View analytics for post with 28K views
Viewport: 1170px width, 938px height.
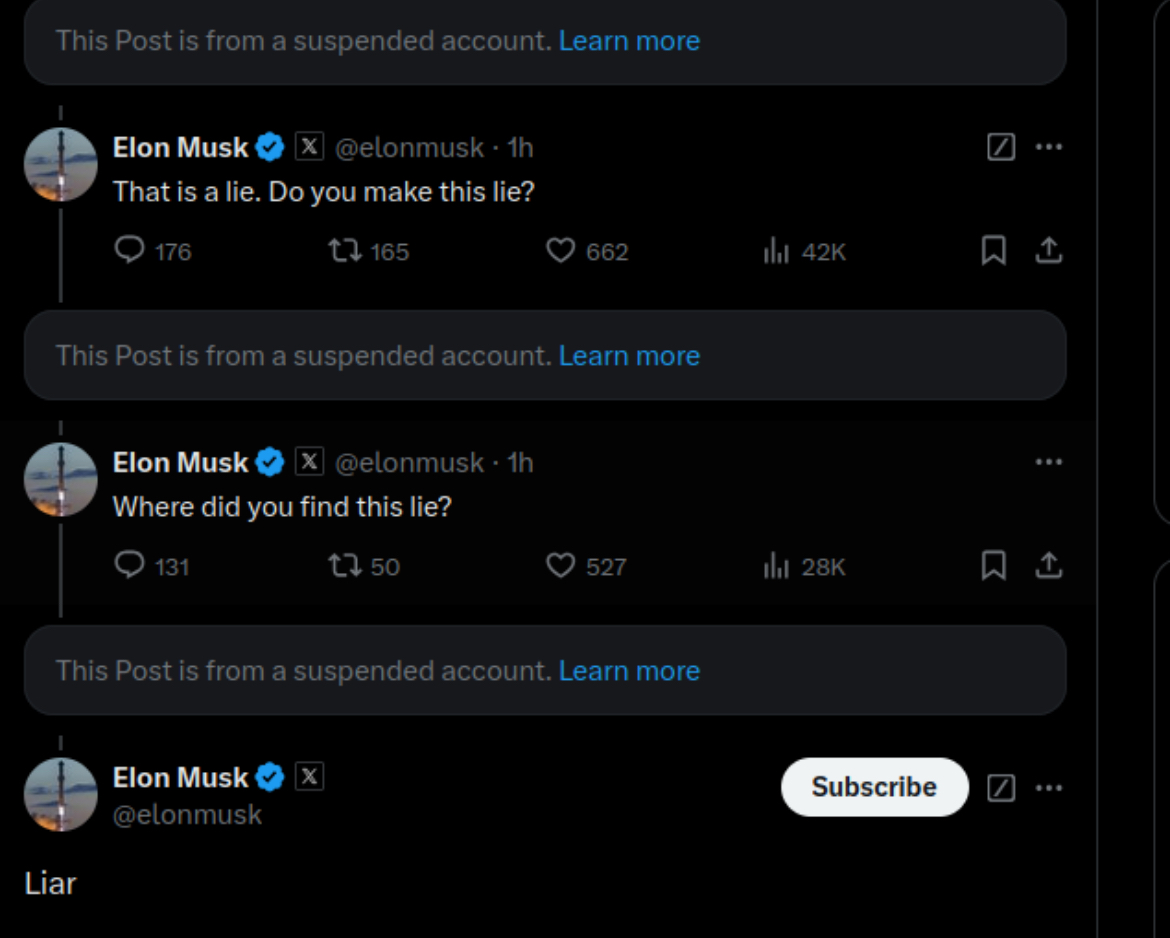point(777,567)
